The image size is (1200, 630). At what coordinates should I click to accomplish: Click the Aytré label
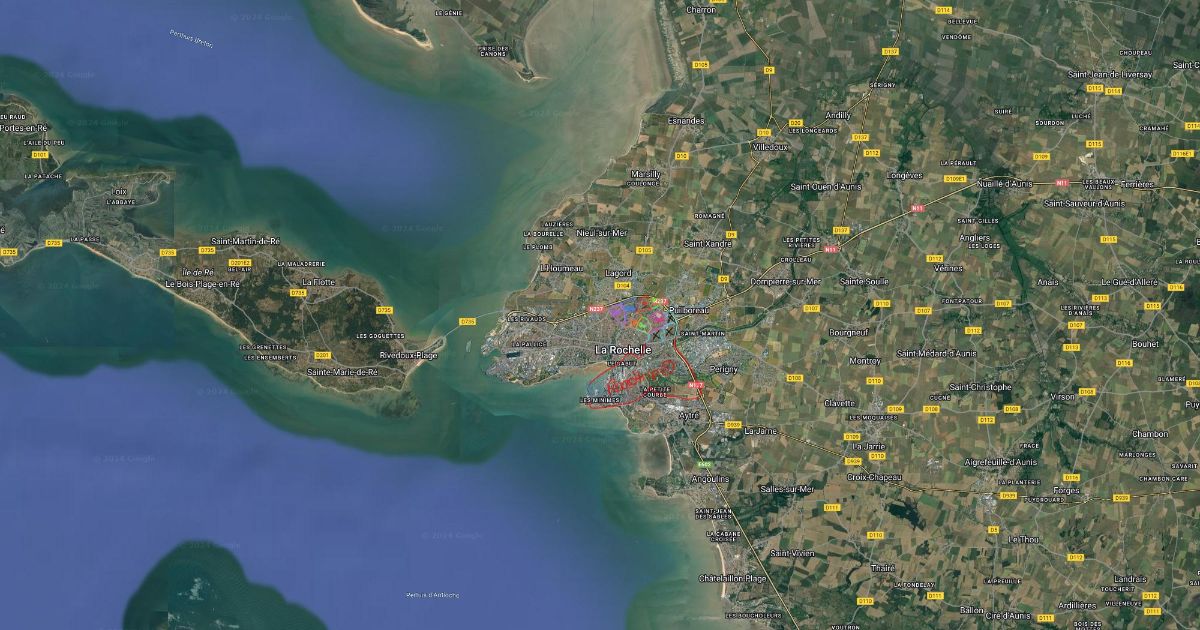688,415
